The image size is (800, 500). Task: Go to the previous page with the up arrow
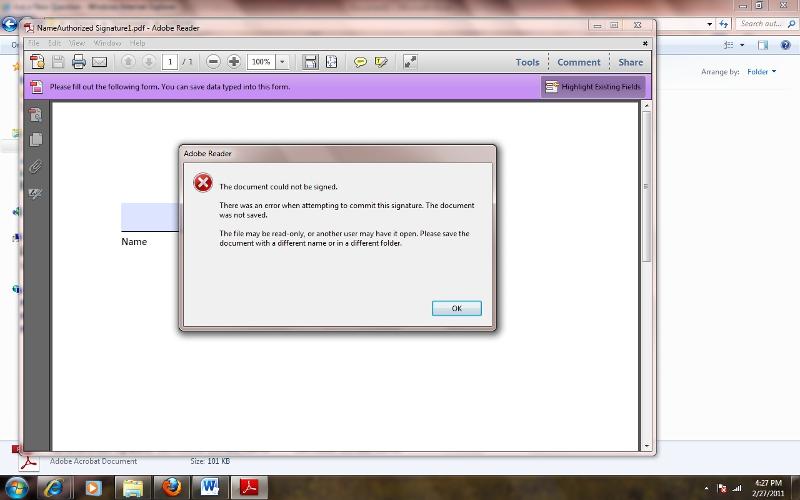[128, 62]
